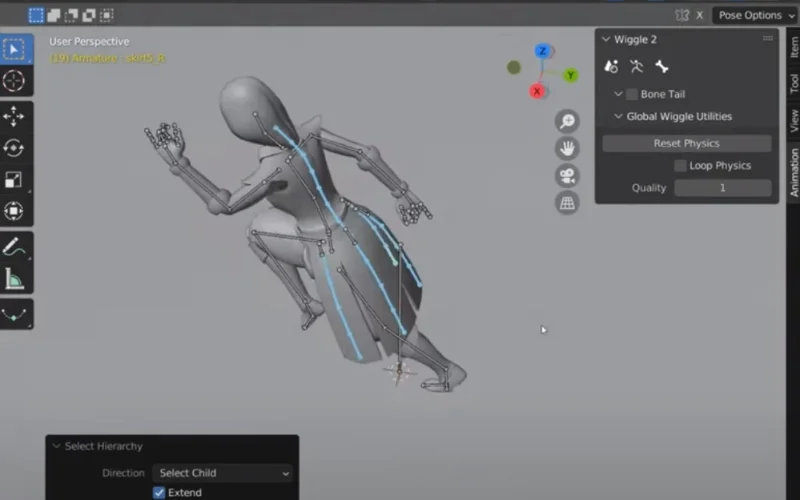Enable the Bone Tail checkbox

[632, 94]
